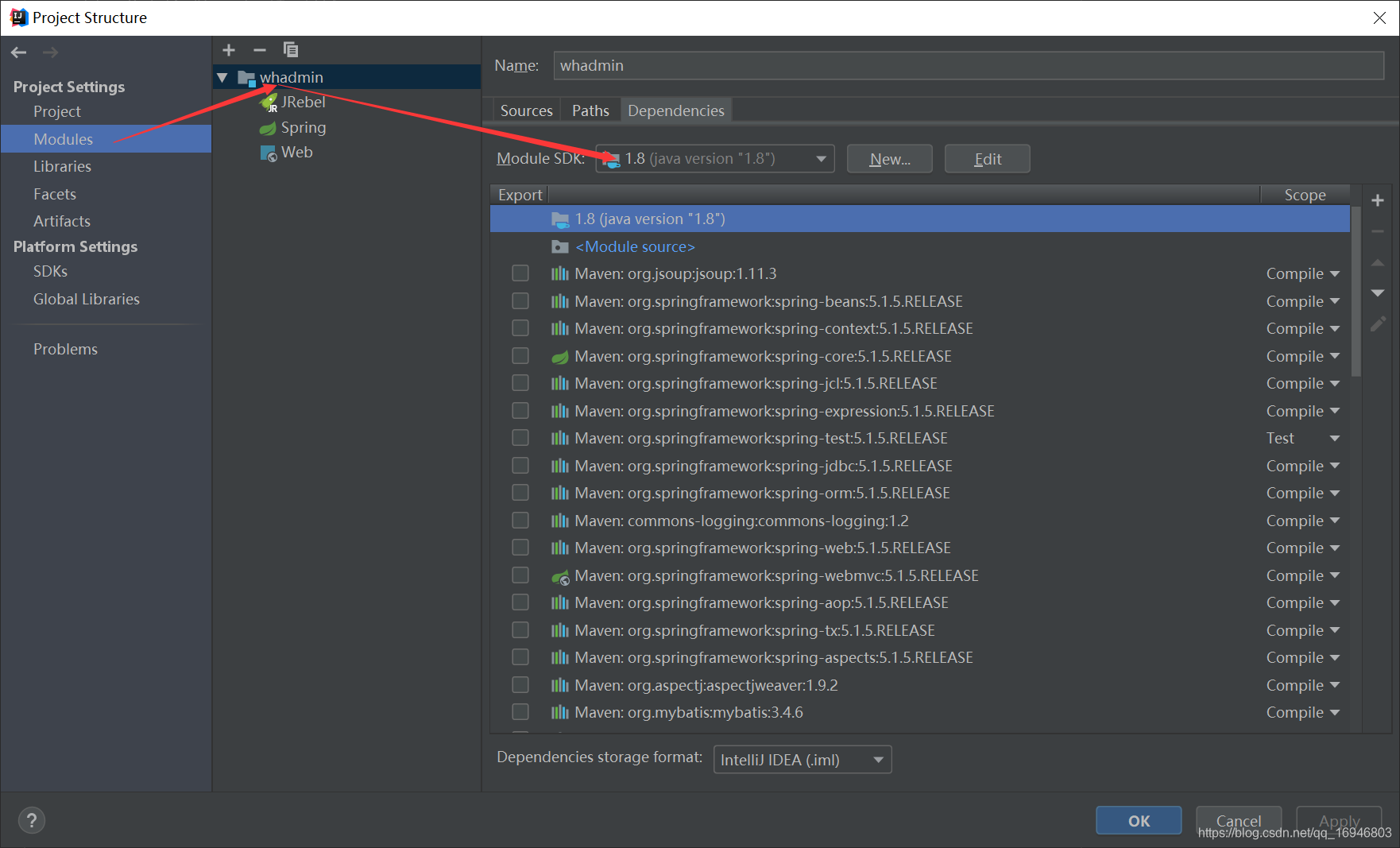The image size is (1400, 848).
Task: Remove the selected module using minus icon
Action: (259, 49)
